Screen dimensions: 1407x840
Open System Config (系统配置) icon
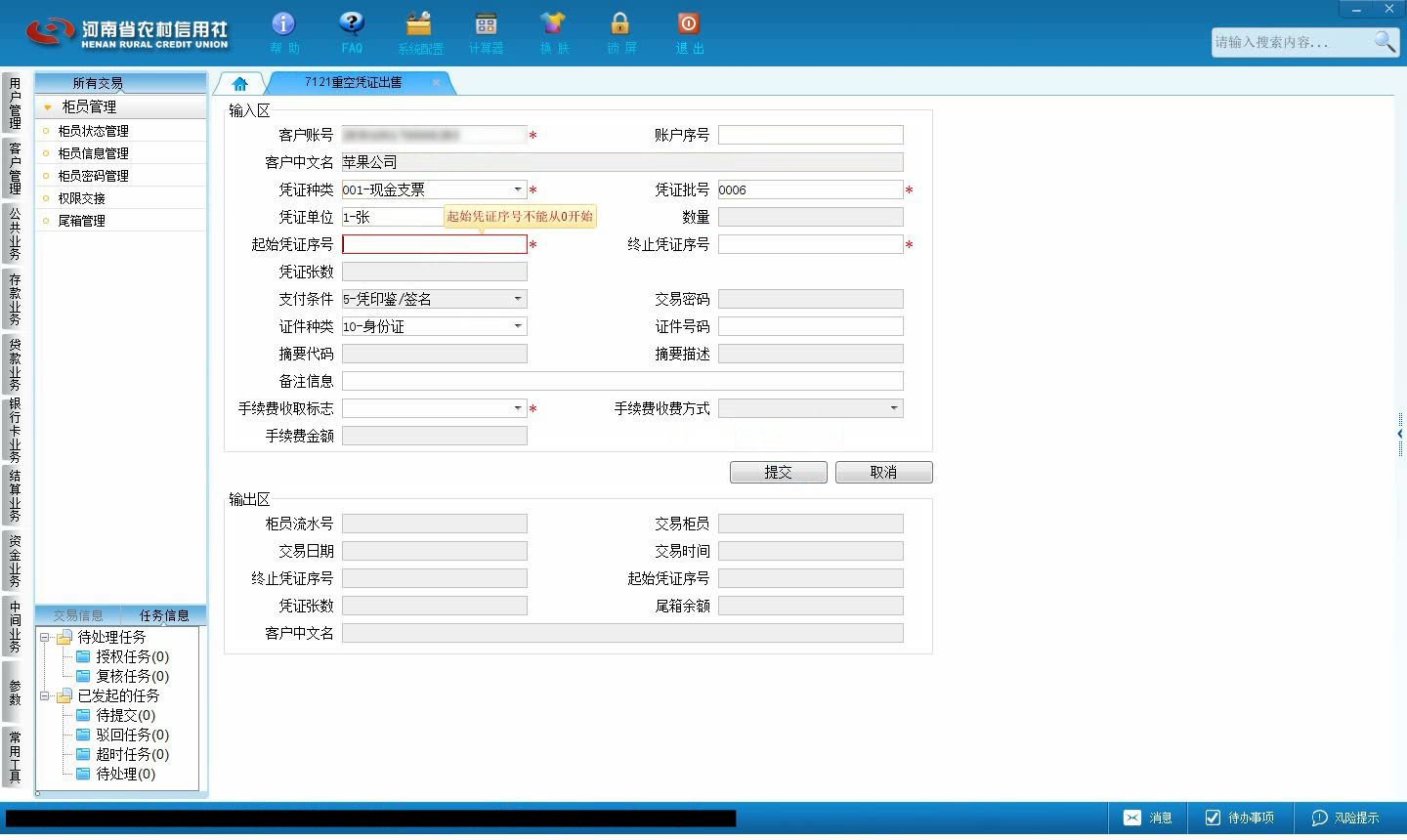(420, 32)
